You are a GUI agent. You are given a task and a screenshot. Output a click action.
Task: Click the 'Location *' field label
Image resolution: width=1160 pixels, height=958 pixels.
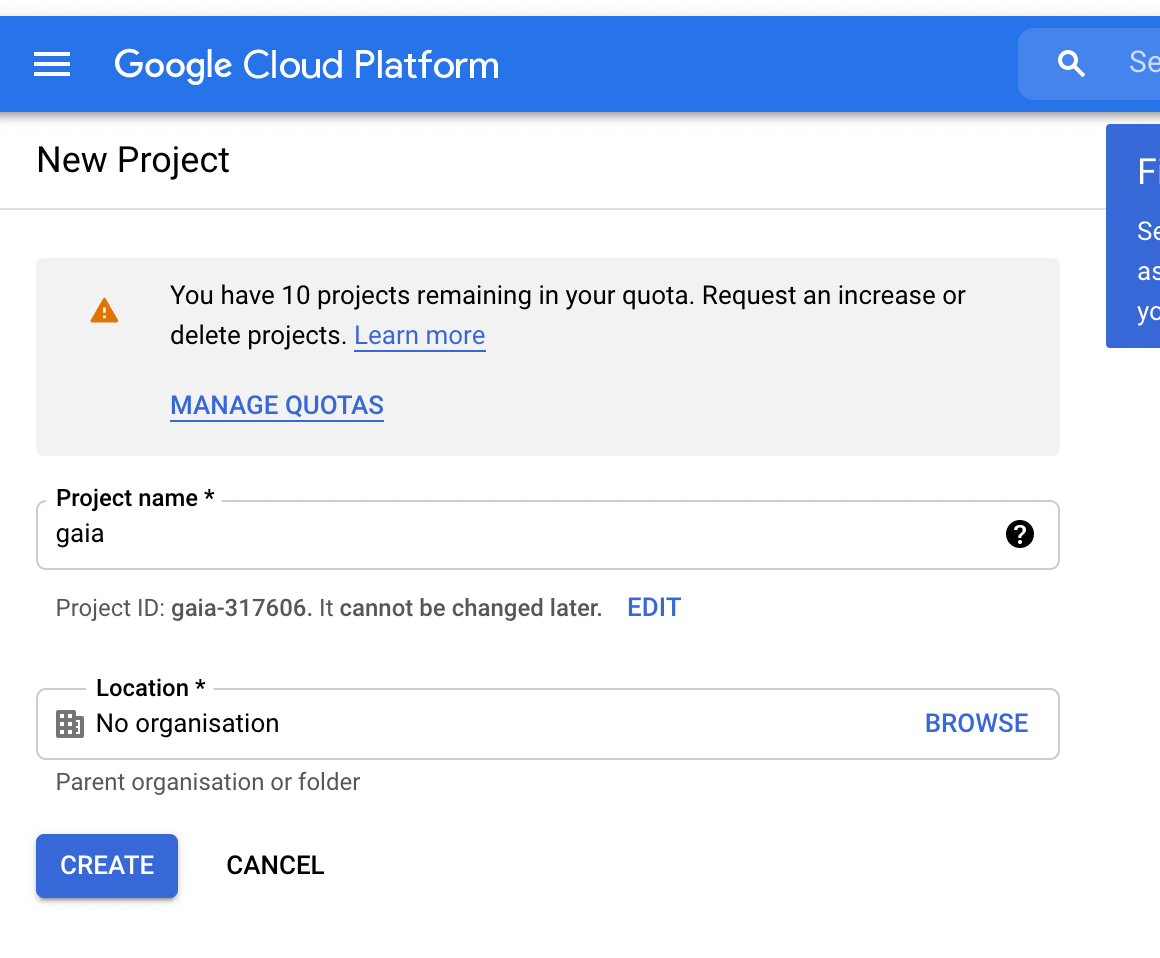tap(151, 687)
